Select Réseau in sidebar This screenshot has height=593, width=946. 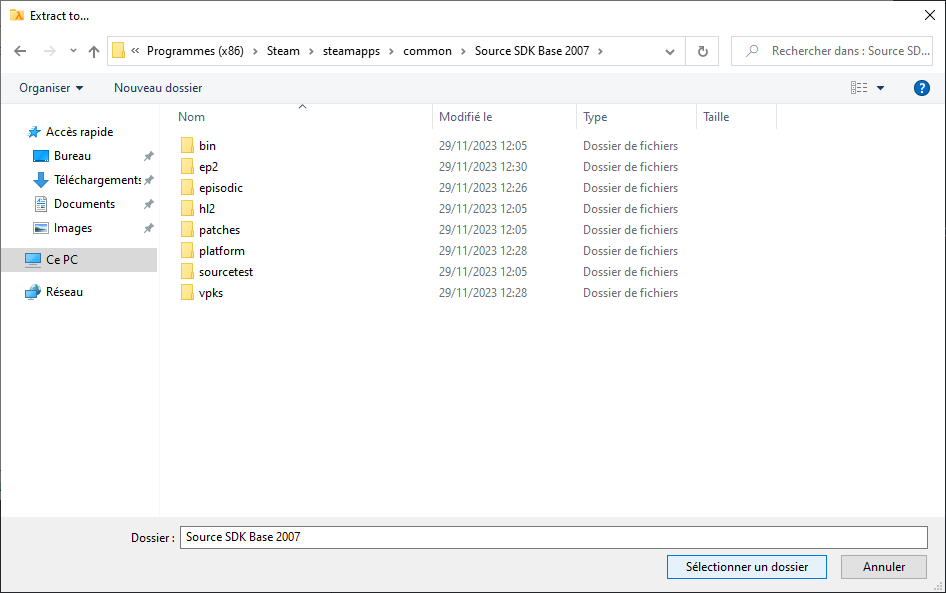tap(64, 292)
